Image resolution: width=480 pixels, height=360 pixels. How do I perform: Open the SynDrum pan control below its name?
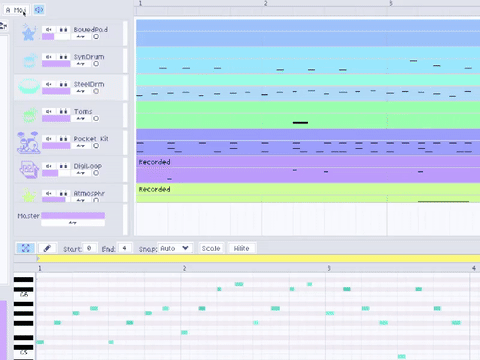[81, 64]
